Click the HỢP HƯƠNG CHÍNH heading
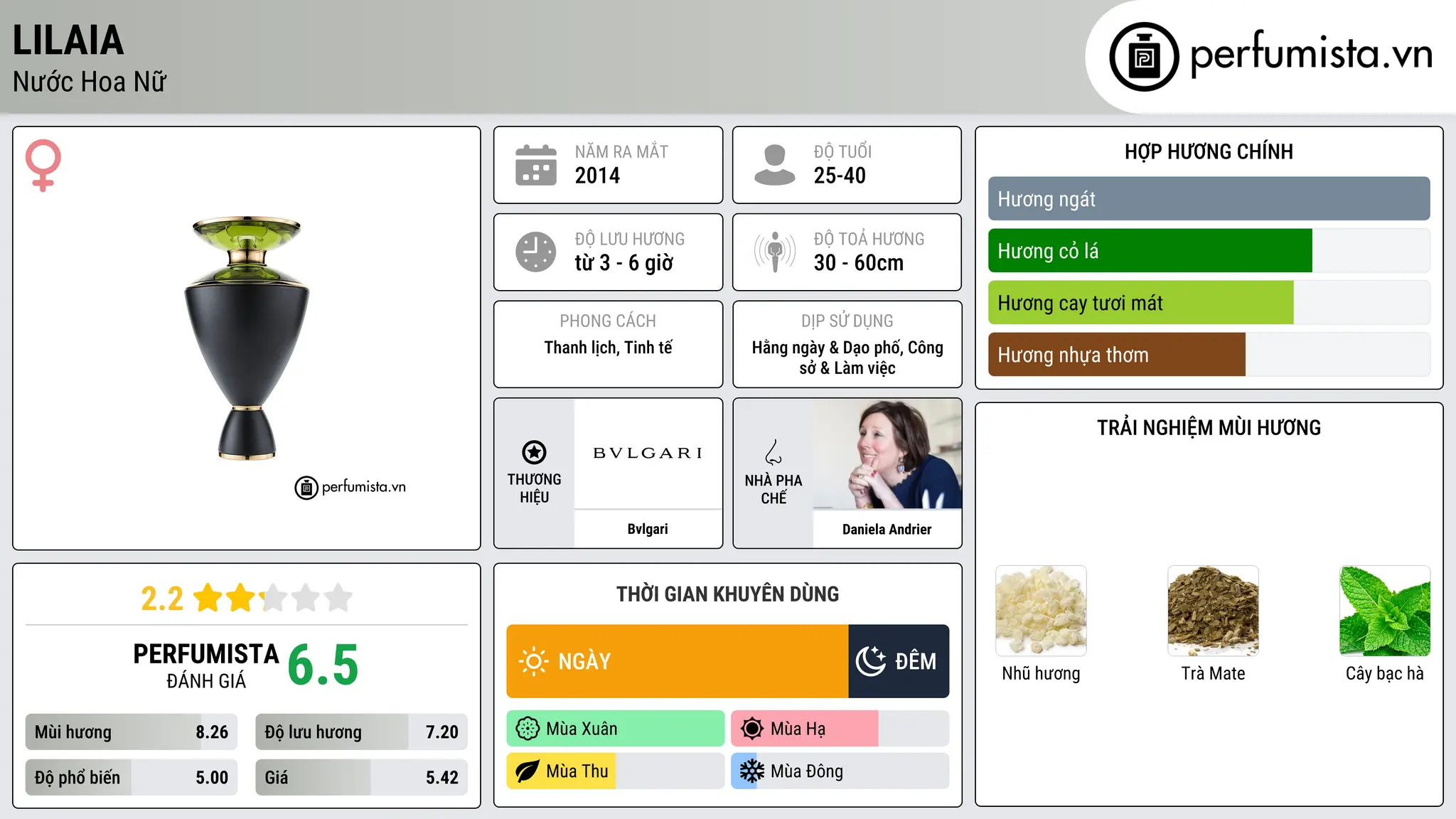This screenshot has width=1456, height=819. click(1209, 151)
